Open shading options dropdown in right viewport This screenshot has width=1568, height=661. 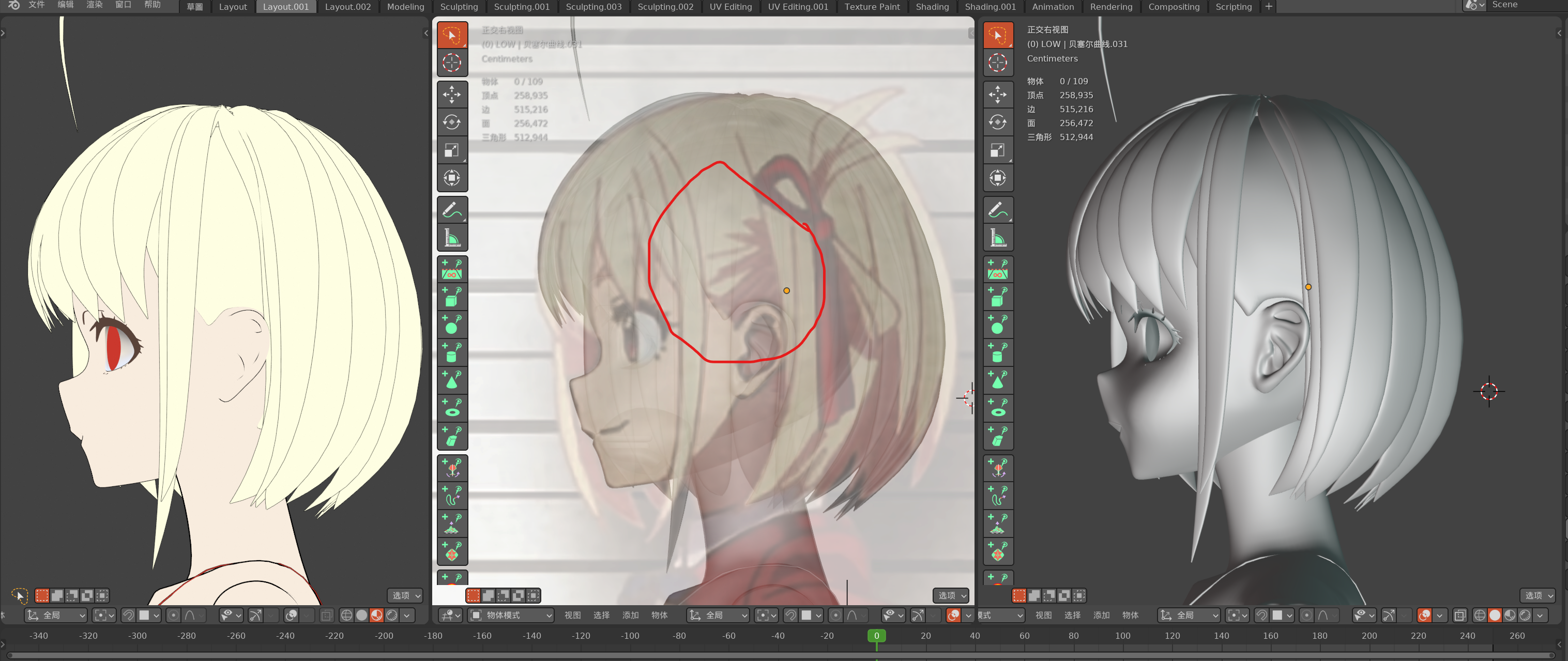[x=1540, y=616]
